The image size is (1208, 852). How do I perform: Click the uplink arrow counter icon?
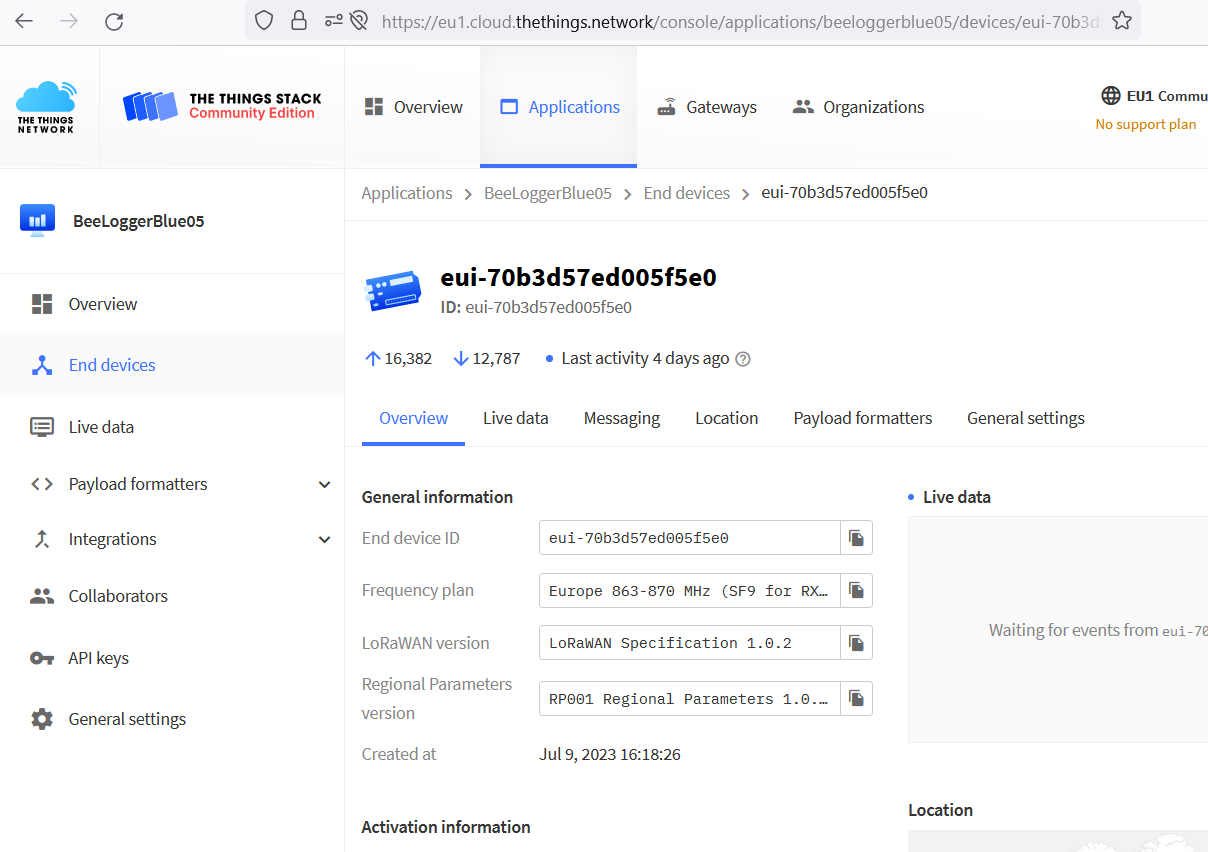pos(371,357)
